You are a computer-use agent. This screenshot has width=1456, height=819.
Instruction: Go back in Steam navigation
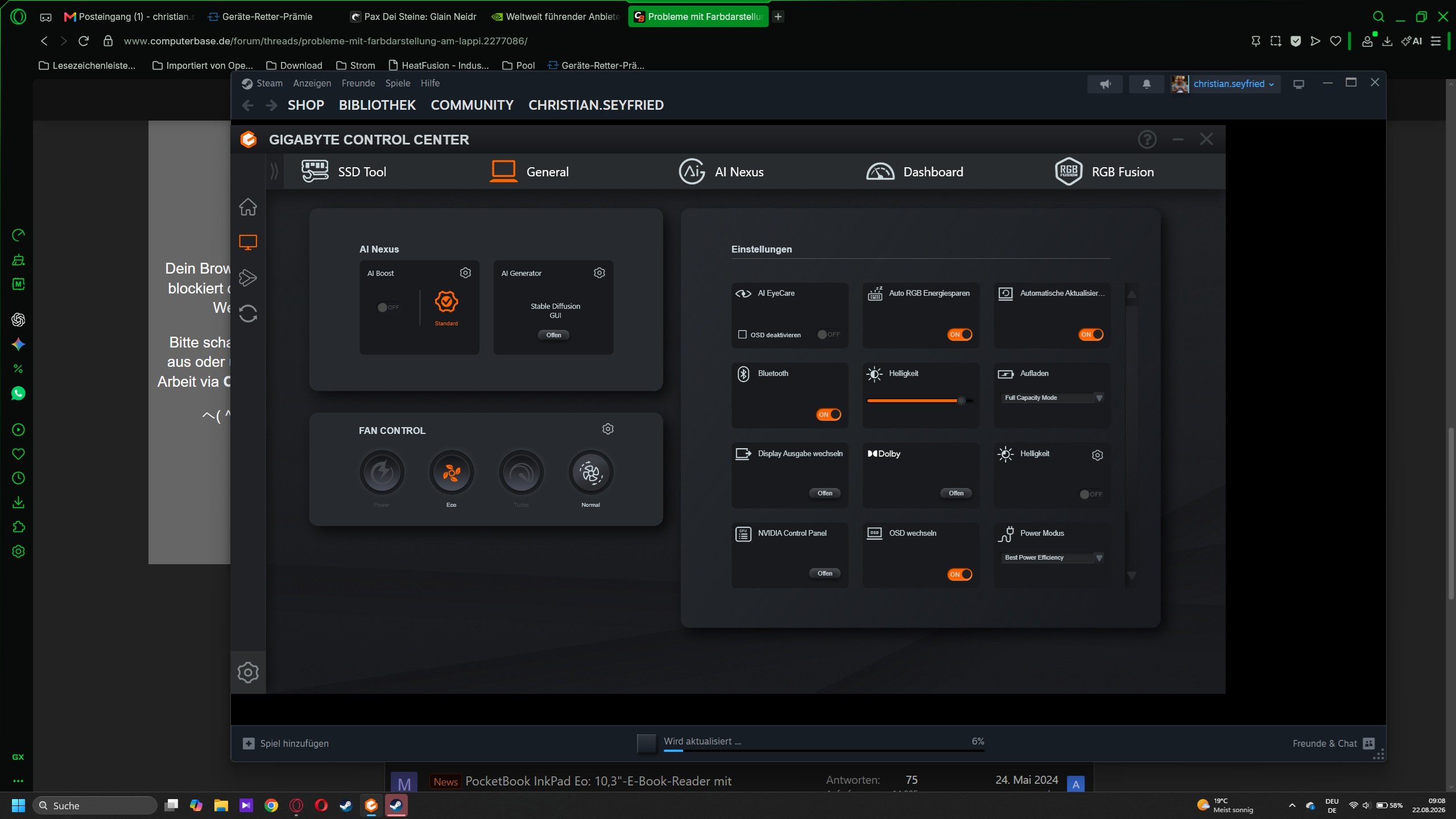click(x=247, y=105)
